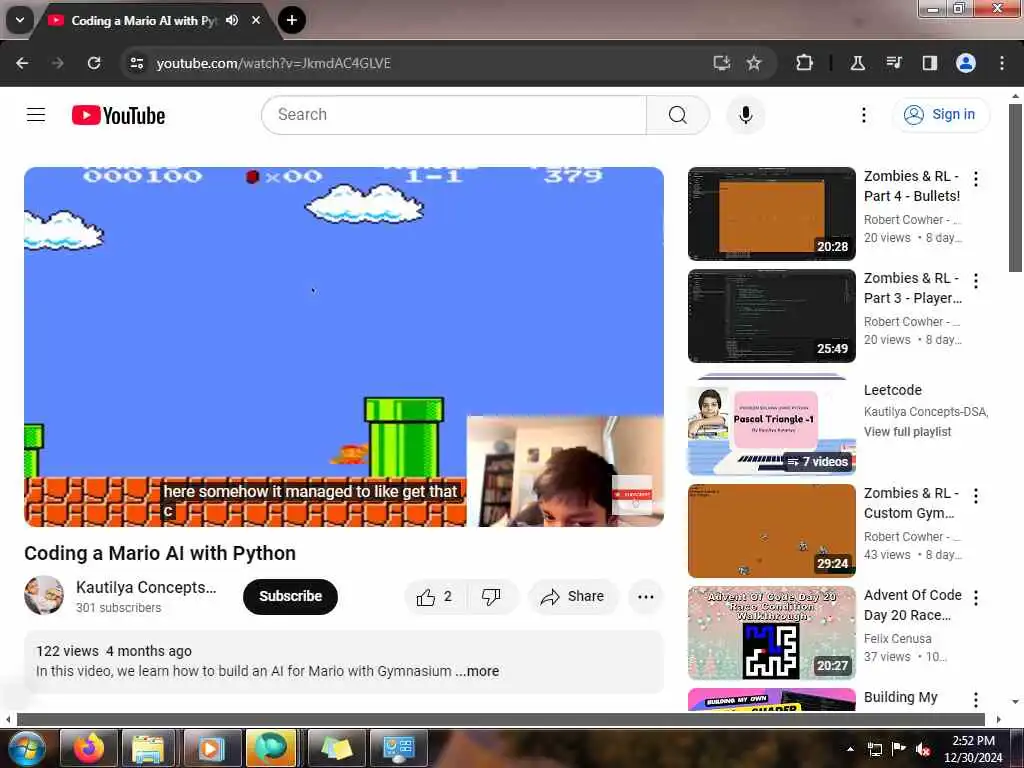Open options menu for Zombies Part 4

click(x=976, y=178)
